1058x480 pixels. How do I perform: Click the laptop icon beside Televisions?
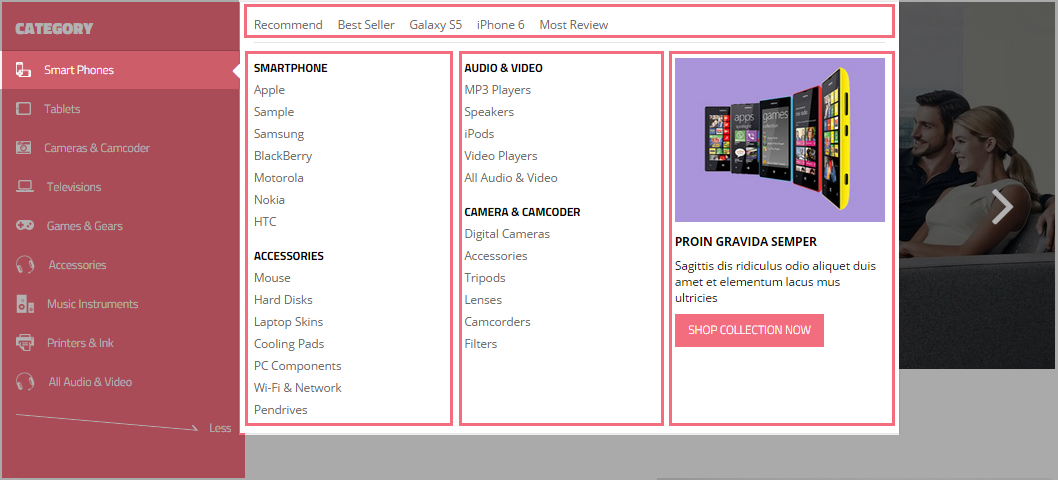click(x=25, y=187)
